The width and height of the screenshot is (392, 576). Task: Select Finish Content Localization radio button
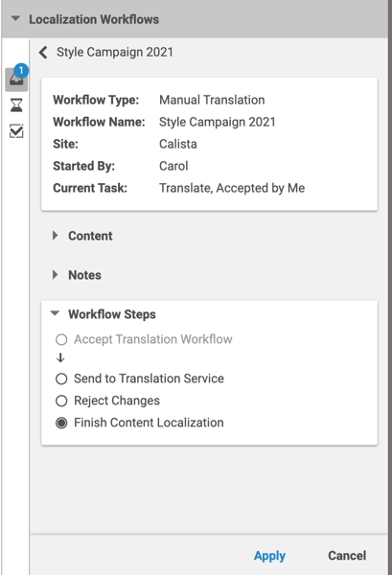point(61,423)
